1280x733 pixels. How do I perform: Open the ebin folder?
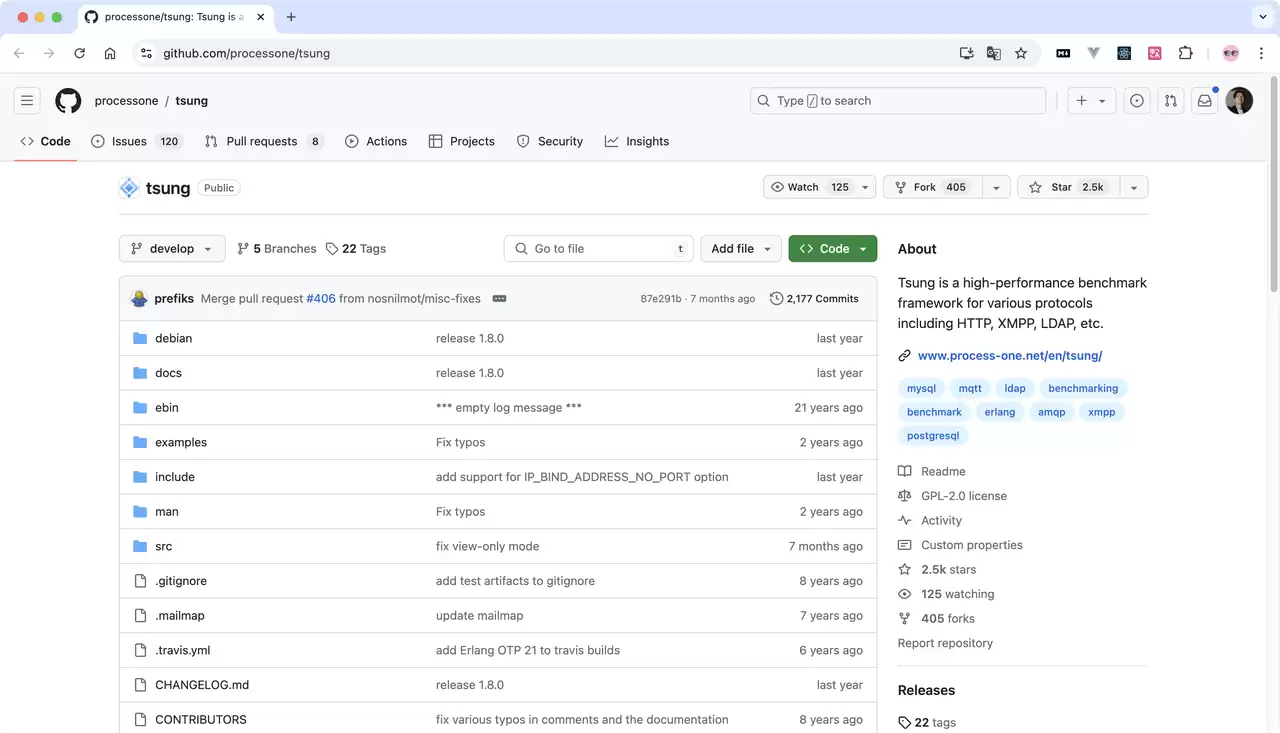point(167,407)
